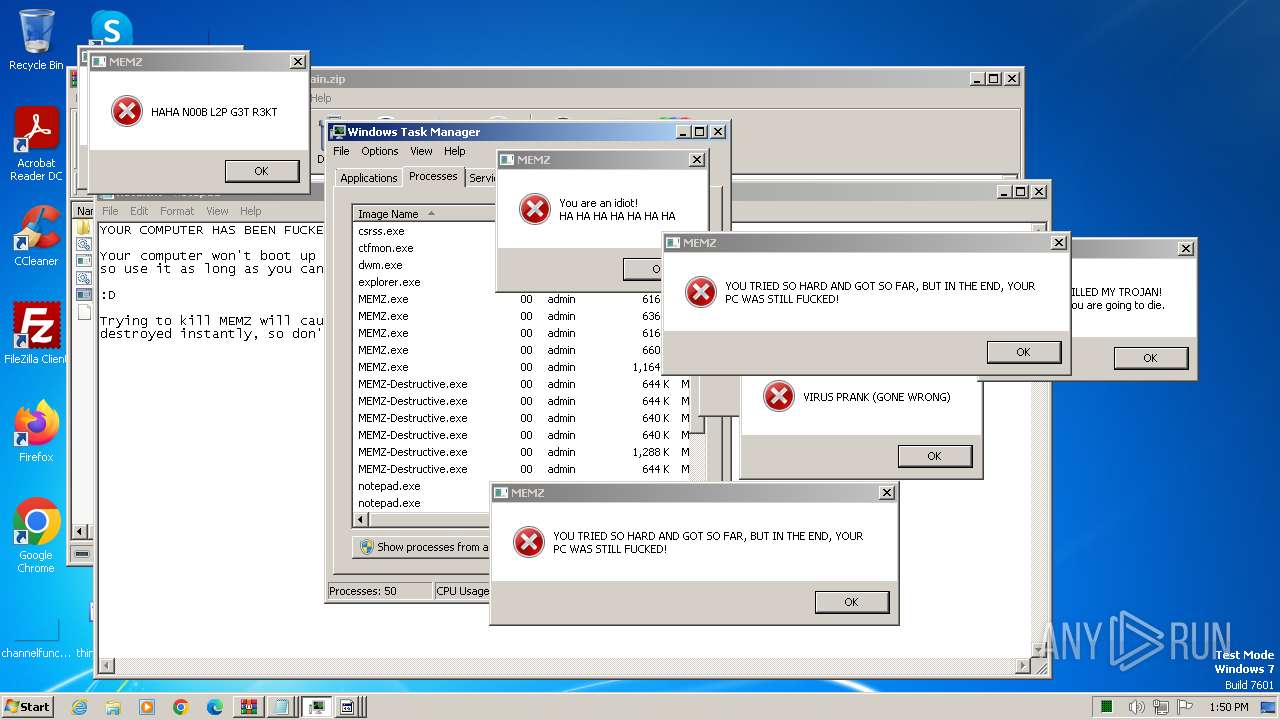Launch Acrobat Reader DC from desktop
Viewport: 1280px width, 720px height.
[36, 145]
